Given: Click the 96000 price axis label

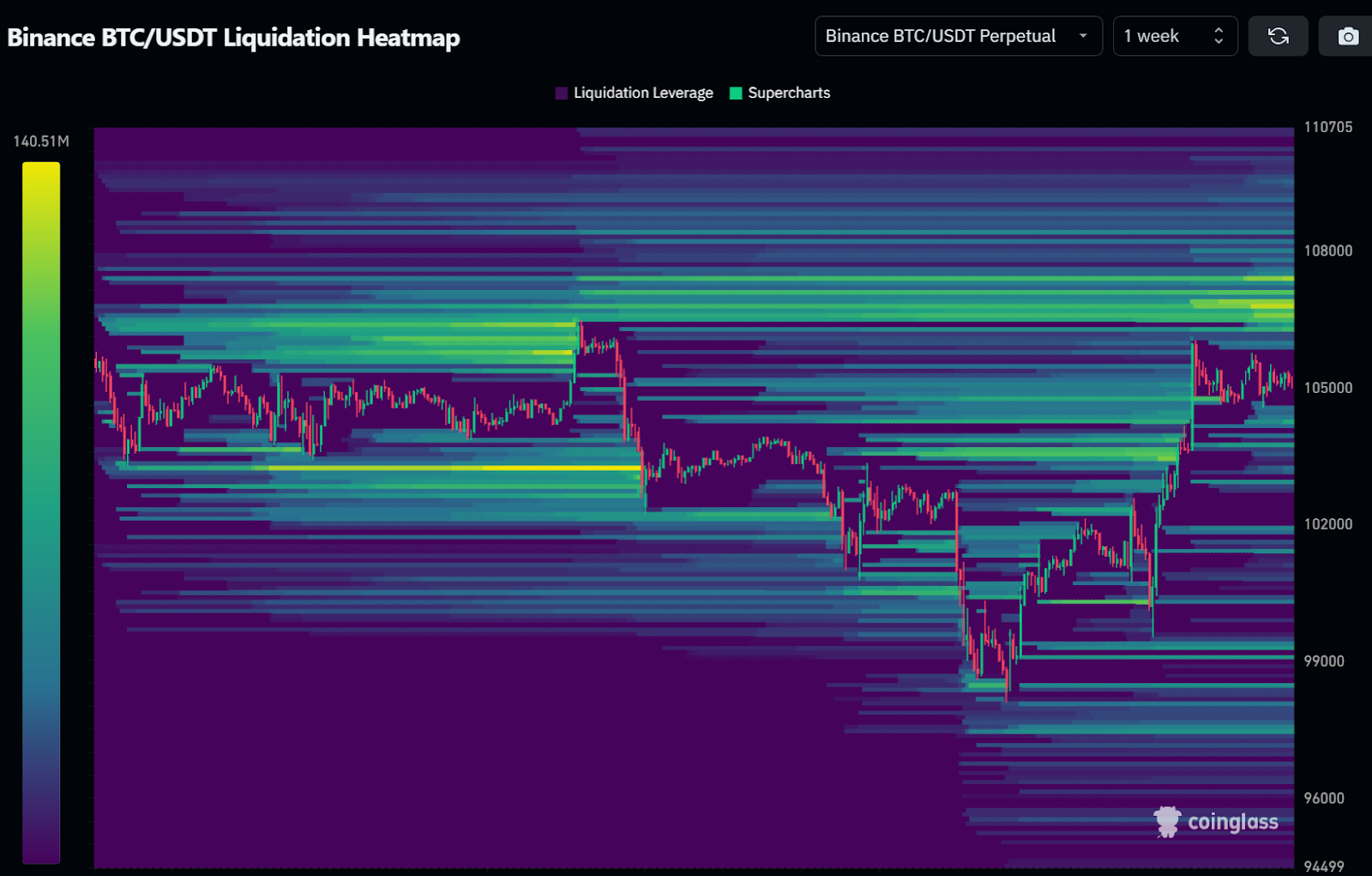Looking at the screenshot, I should pyautogui.click(x=1324, y=798).
